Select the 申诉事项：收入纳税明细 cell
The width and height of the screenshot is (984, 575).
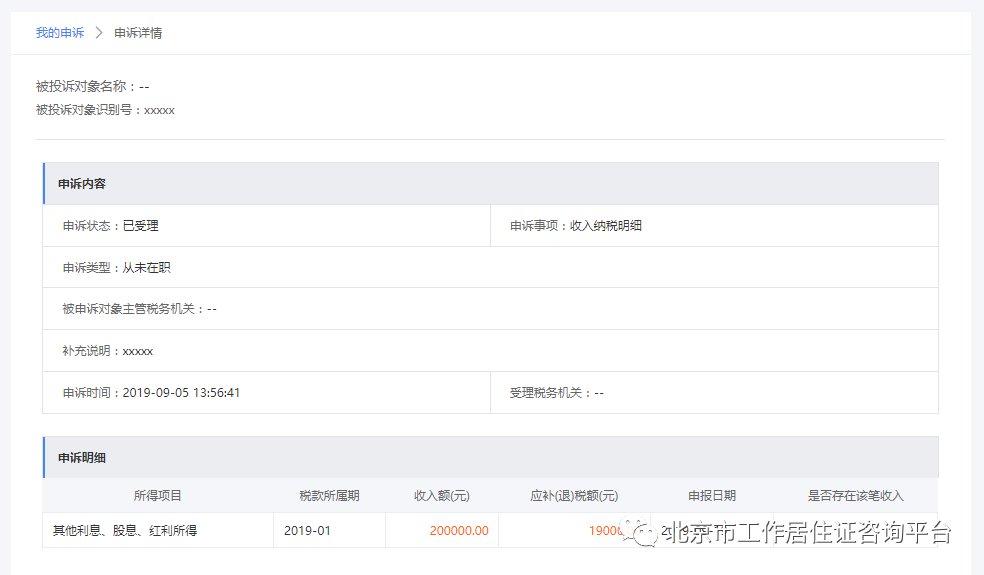[x=714, y=225]
